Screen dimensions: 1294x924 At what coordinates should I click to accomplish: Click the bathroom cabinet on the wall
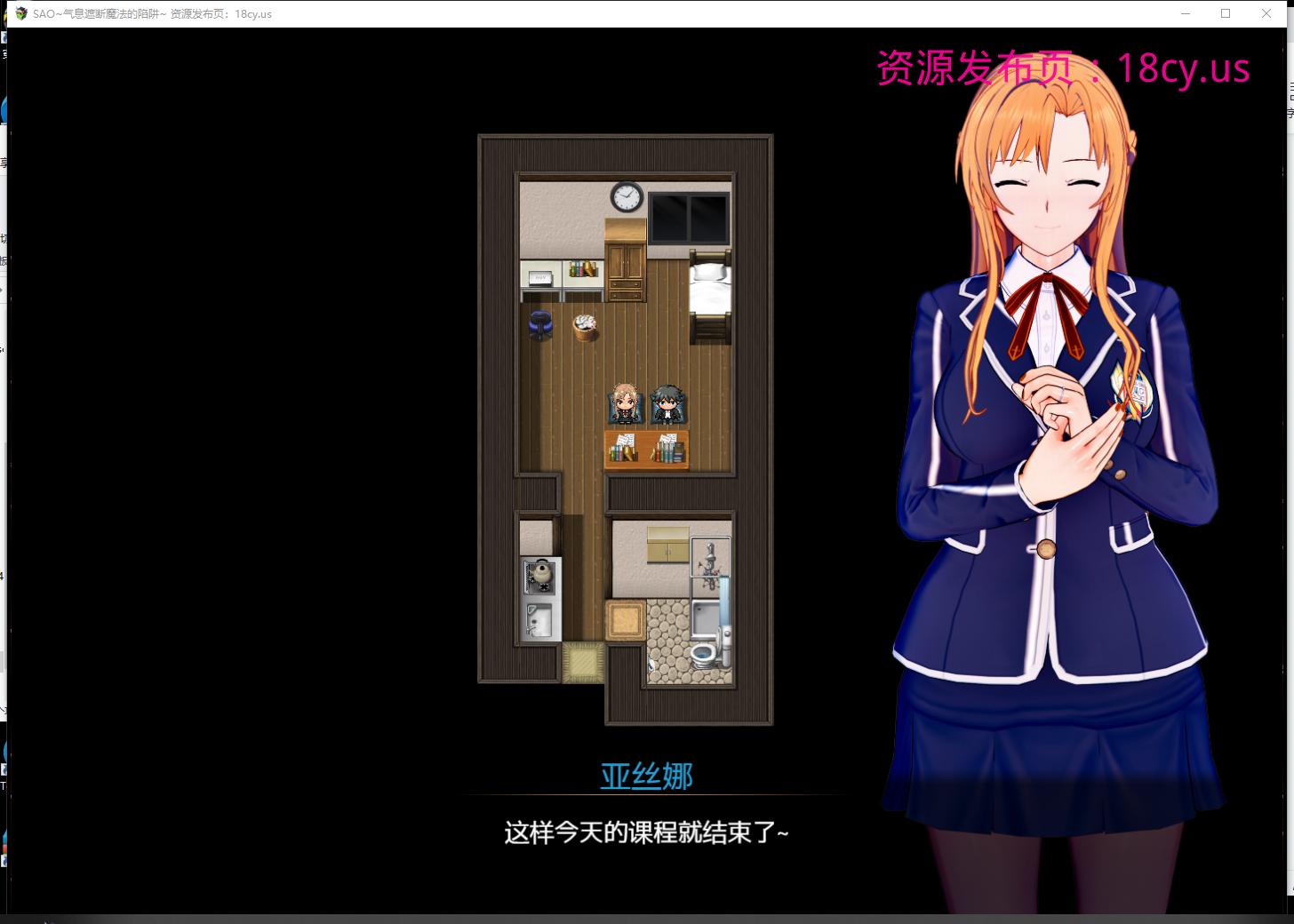click(668, 545)
